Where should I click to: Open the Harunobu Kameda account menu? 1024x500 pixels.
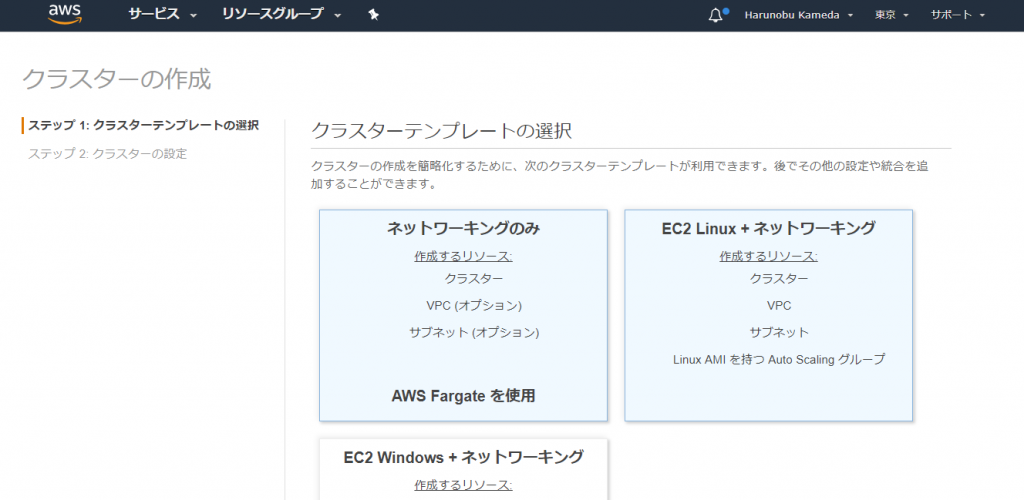click(799, 15)
